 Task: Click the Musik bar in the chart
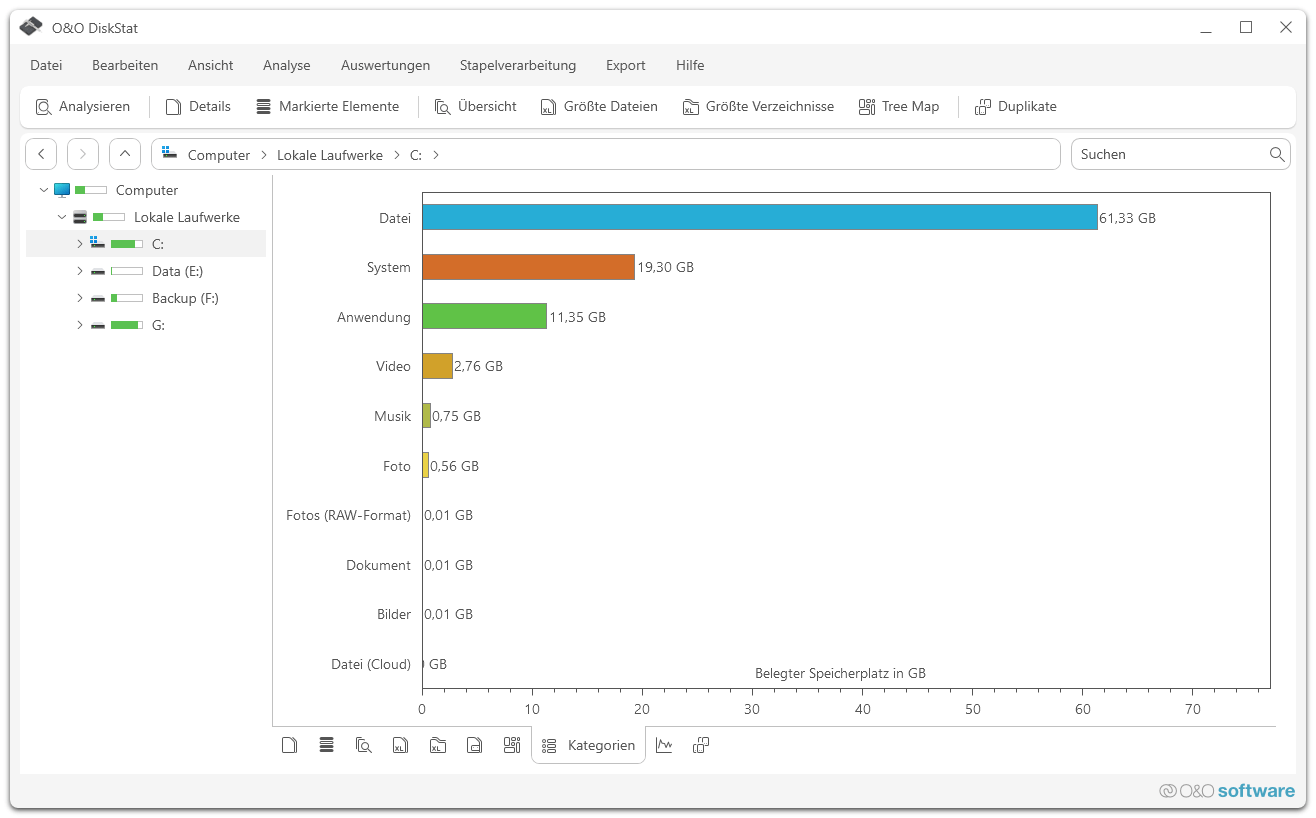[x=427, y=415]
